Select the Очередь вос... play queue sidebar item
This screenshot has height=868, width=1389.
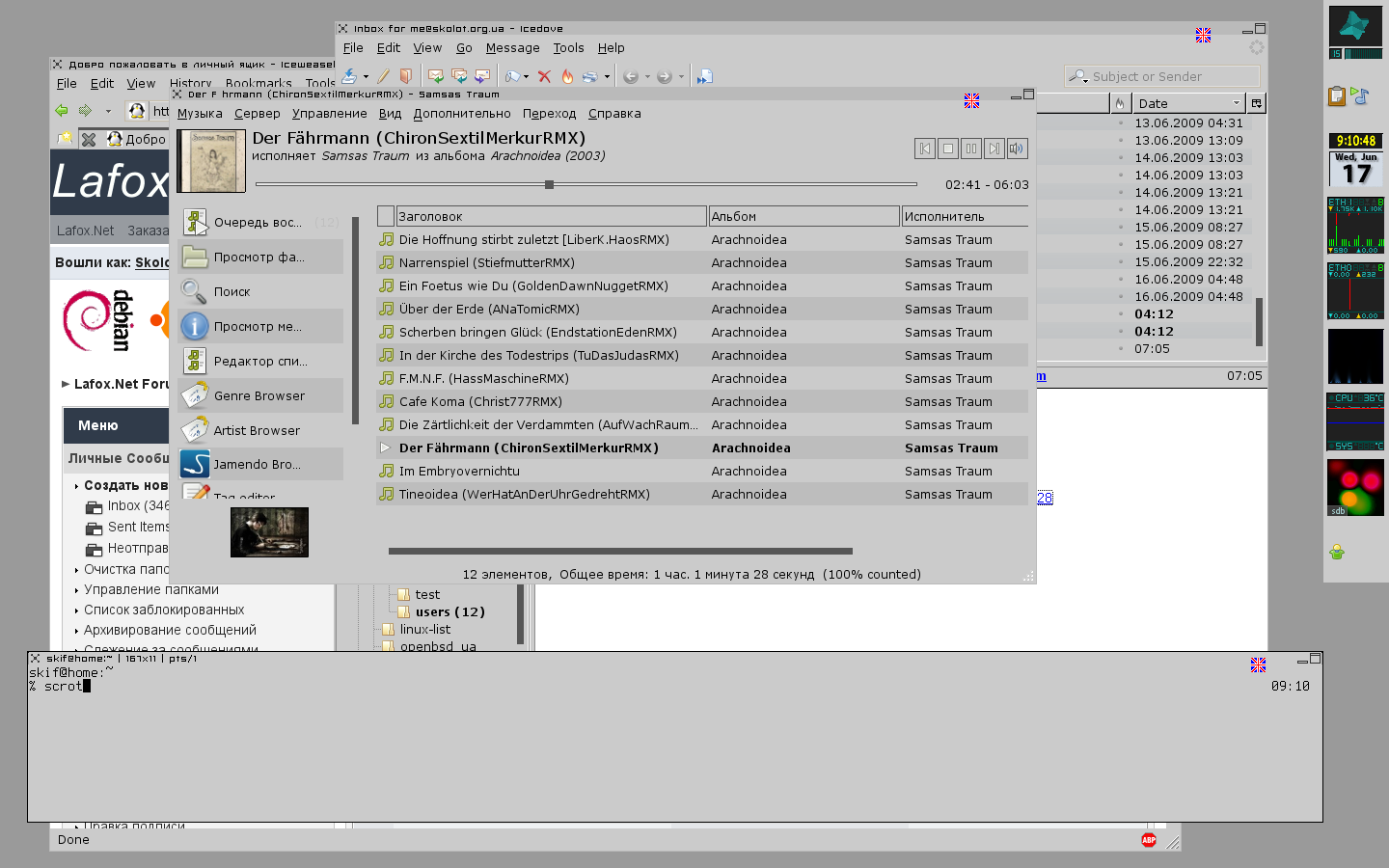coord(260,222)
